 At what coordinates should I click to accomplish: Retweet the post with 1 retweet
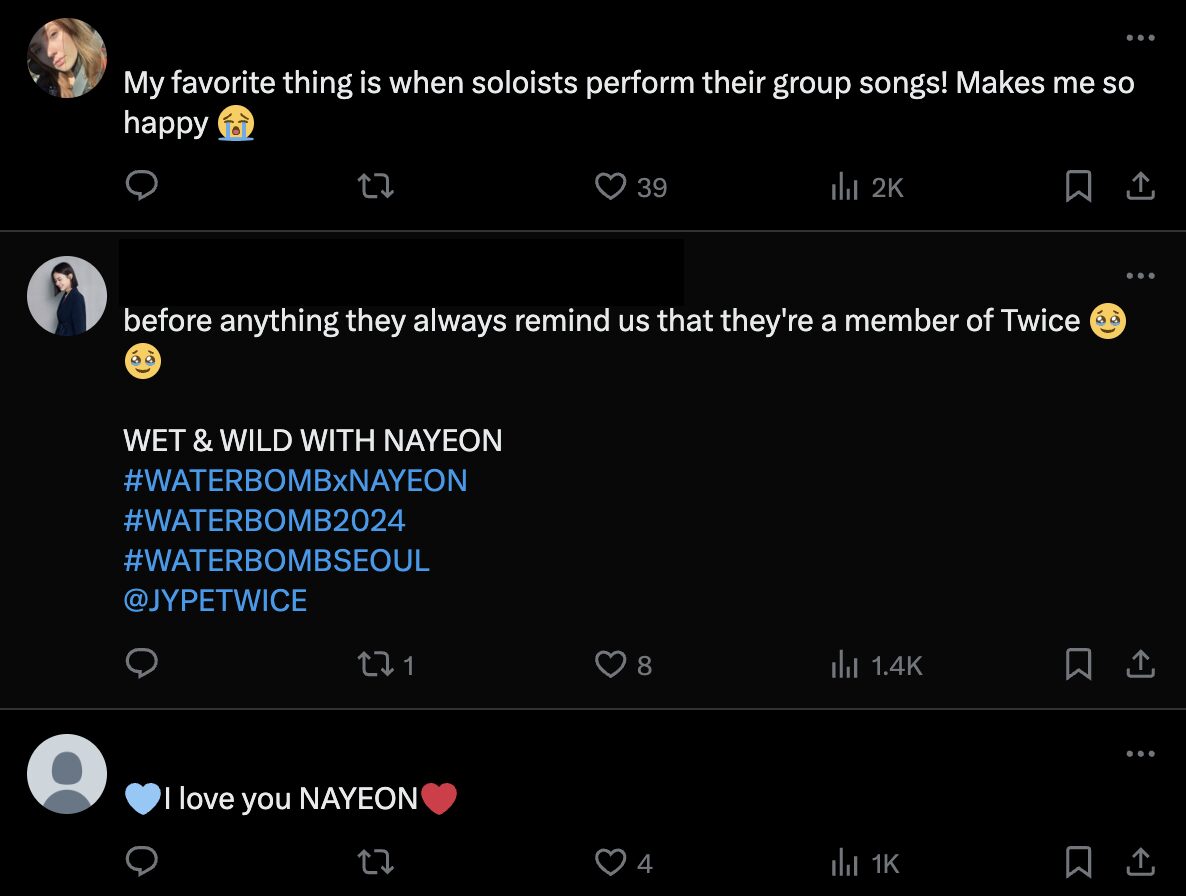pyautogui.click(x=376, y=664)
